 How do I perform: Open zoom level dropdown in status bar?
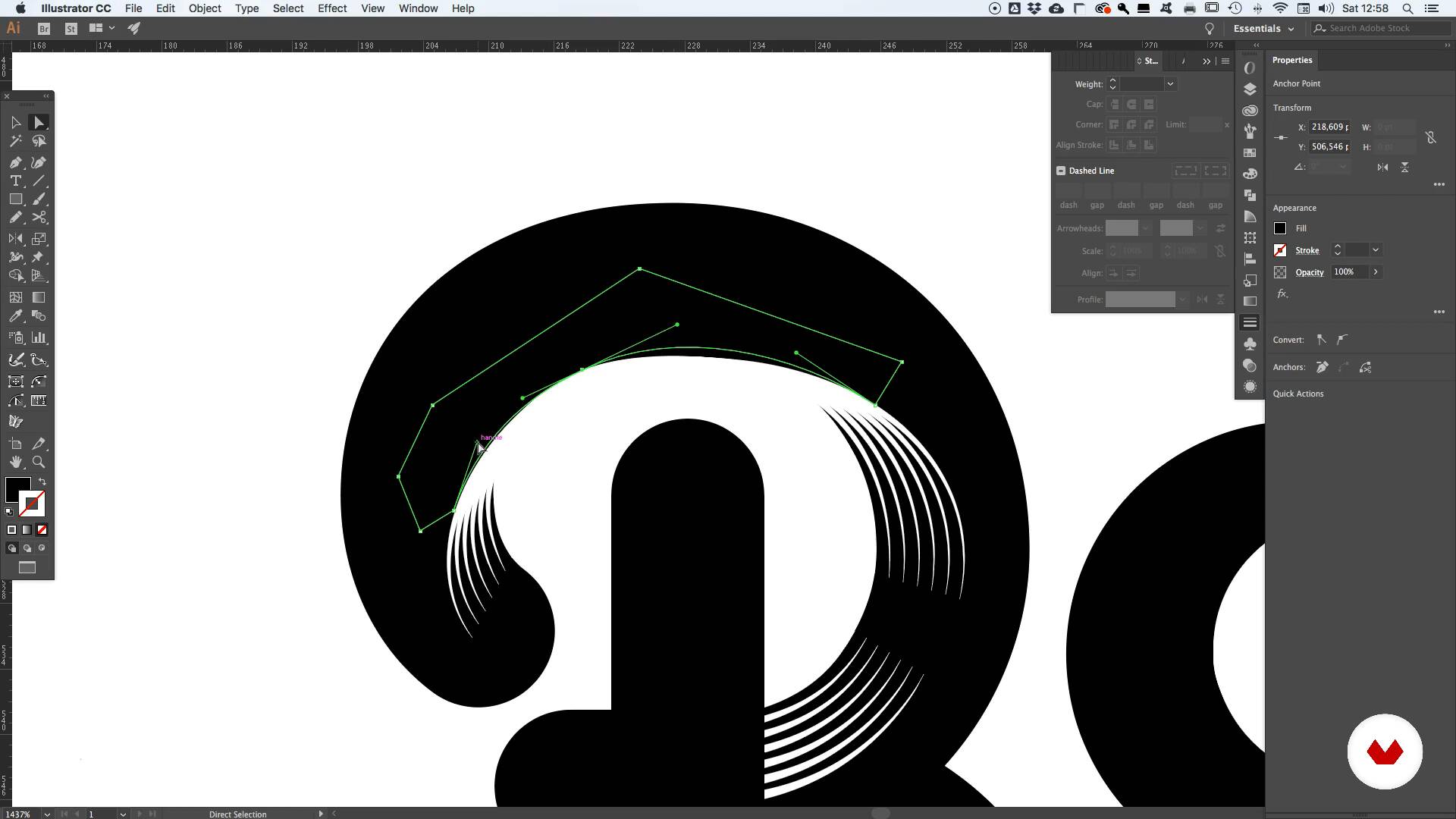(x=47, y=814)
